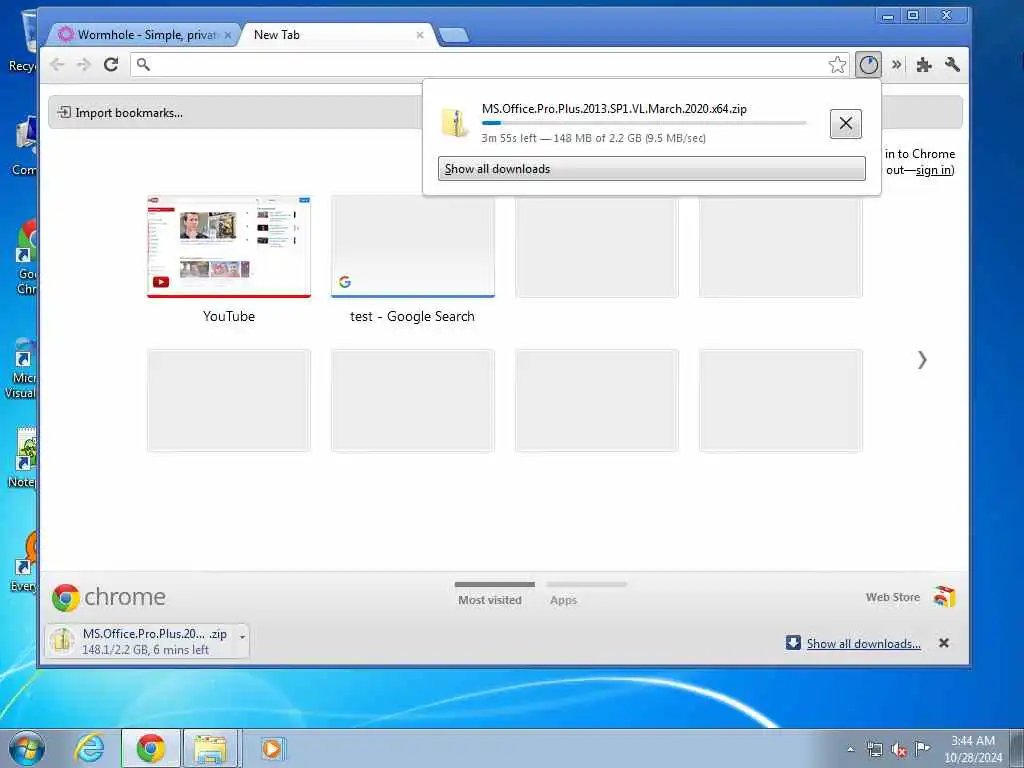Click the zip file icon in download popup
Screen dimensions: 1024x768
point(455,123)
